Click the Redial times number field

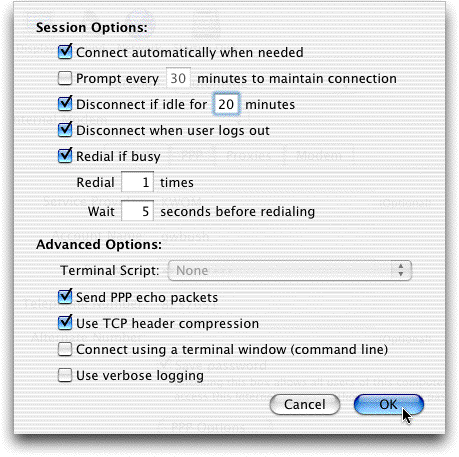click(137, 182)
